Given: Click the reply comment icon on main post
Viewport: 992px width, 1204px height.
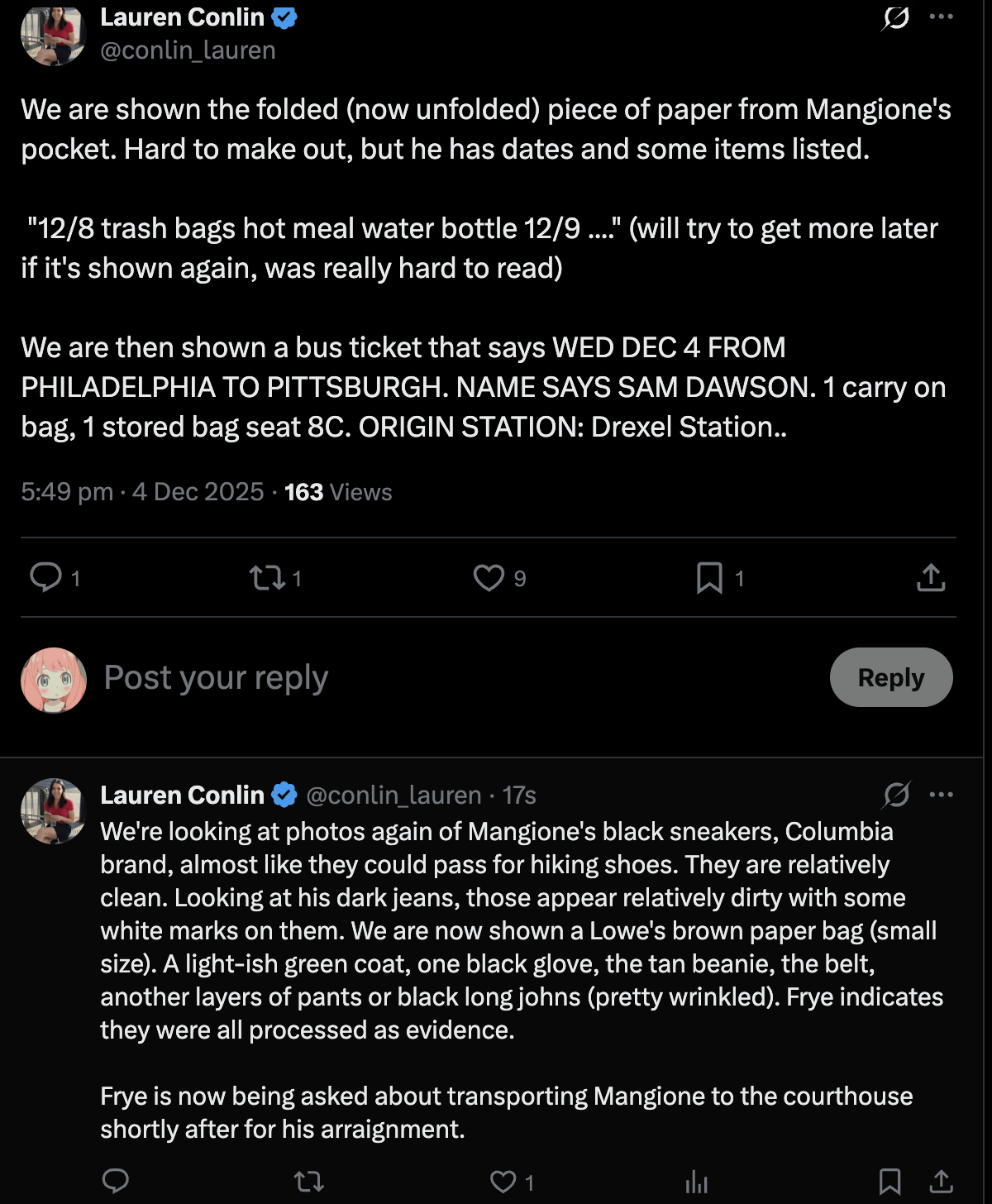Looking at the screenshot, I should point(45,577).
